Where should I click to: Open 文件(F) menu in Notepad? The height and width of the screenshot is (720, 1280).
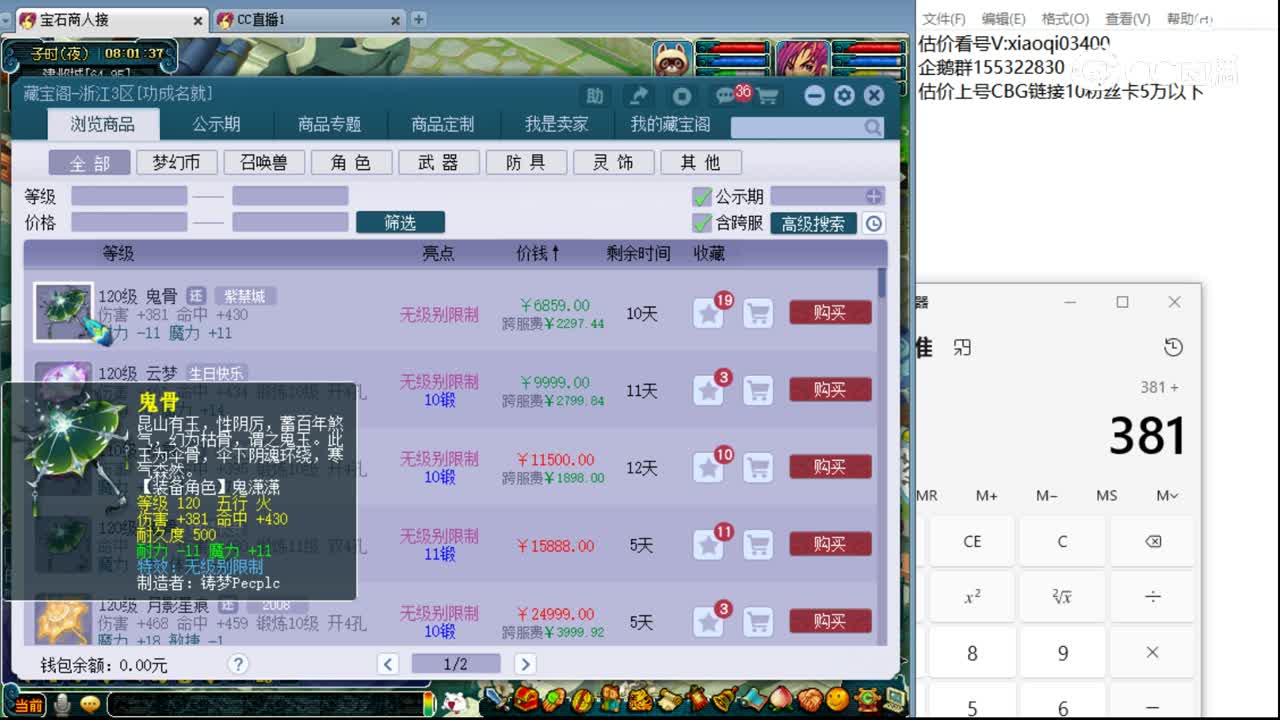(x=943, y=19)
